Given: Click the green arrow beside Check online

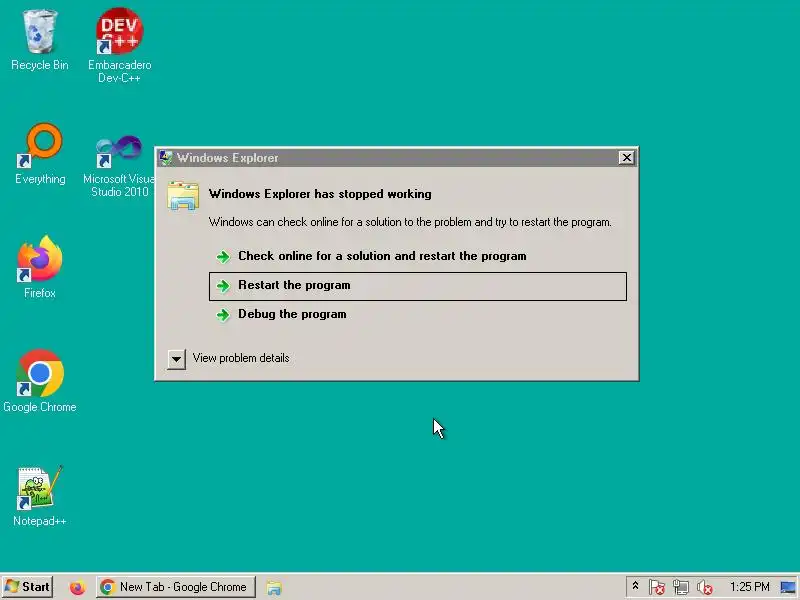Looking at the screenshot, I should (223, 257).
